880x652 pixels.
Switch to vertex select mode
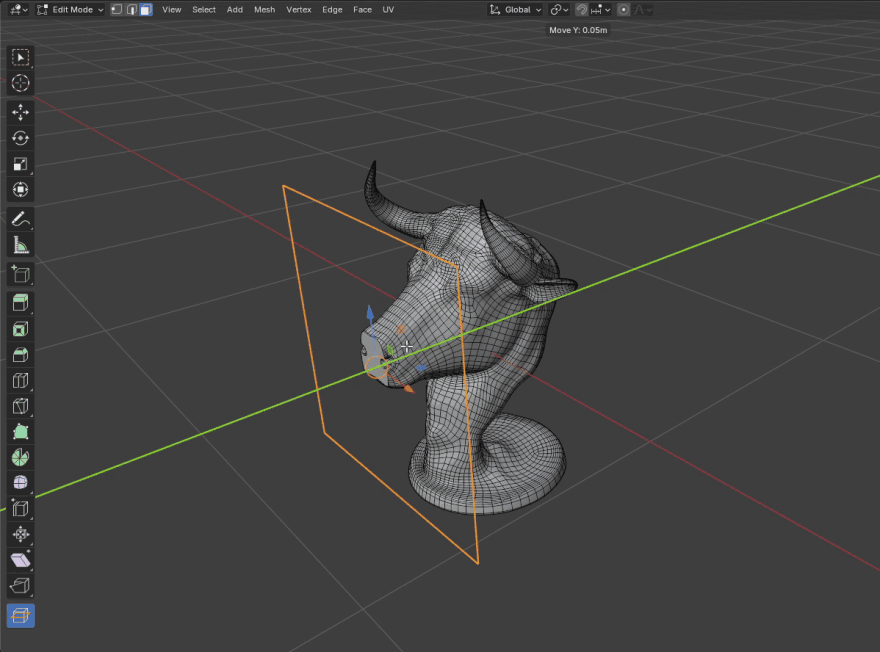(117, 10)
